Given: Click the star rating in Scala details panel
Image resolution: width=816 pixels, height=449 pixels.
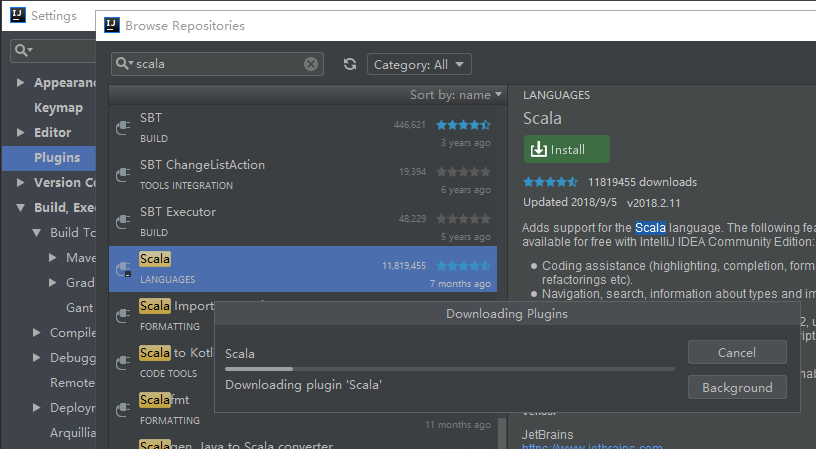Looking at the screenshot, I should tap(550, 182).
